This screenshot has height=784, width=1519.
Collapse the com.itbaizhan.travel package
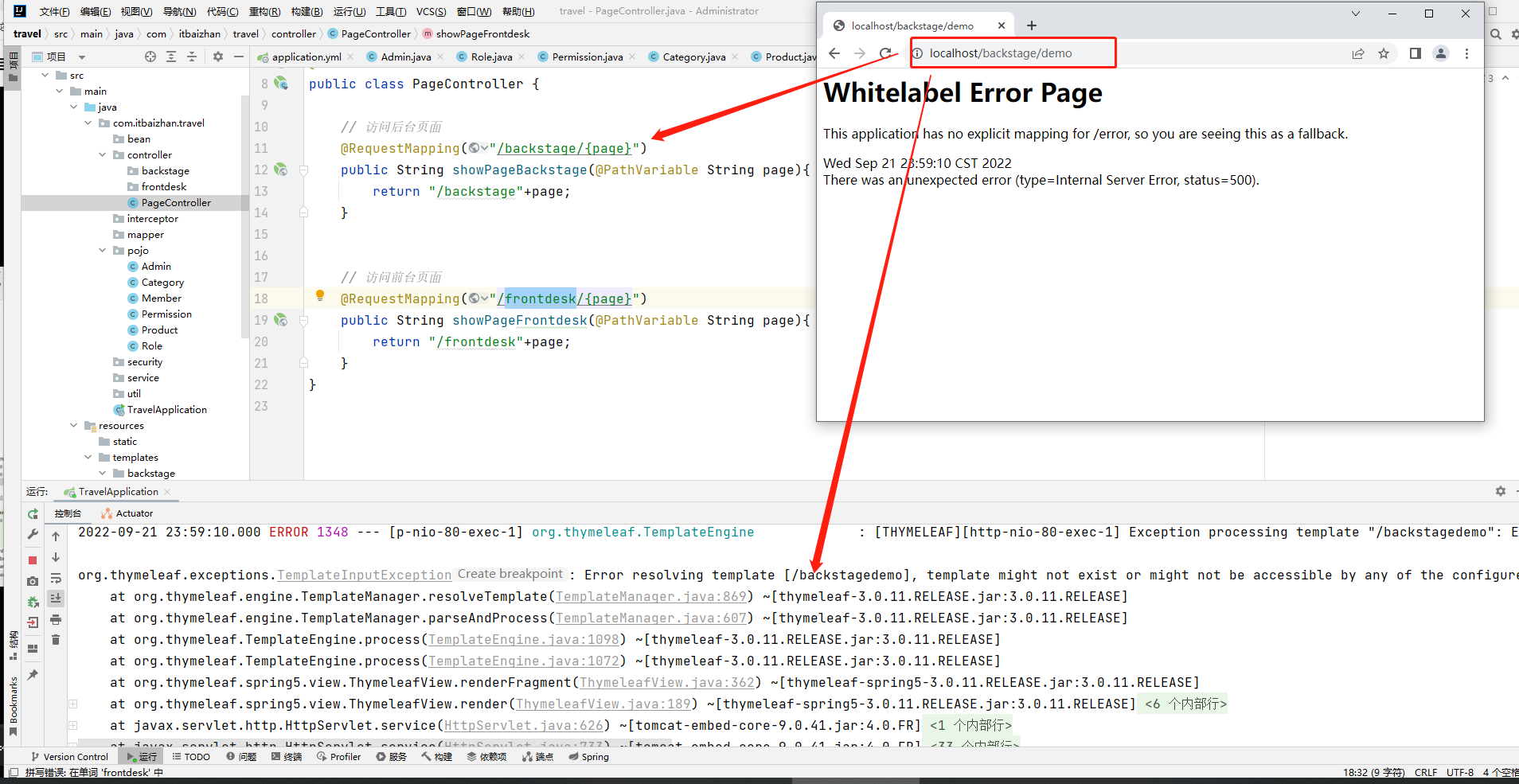coord(88,123)
